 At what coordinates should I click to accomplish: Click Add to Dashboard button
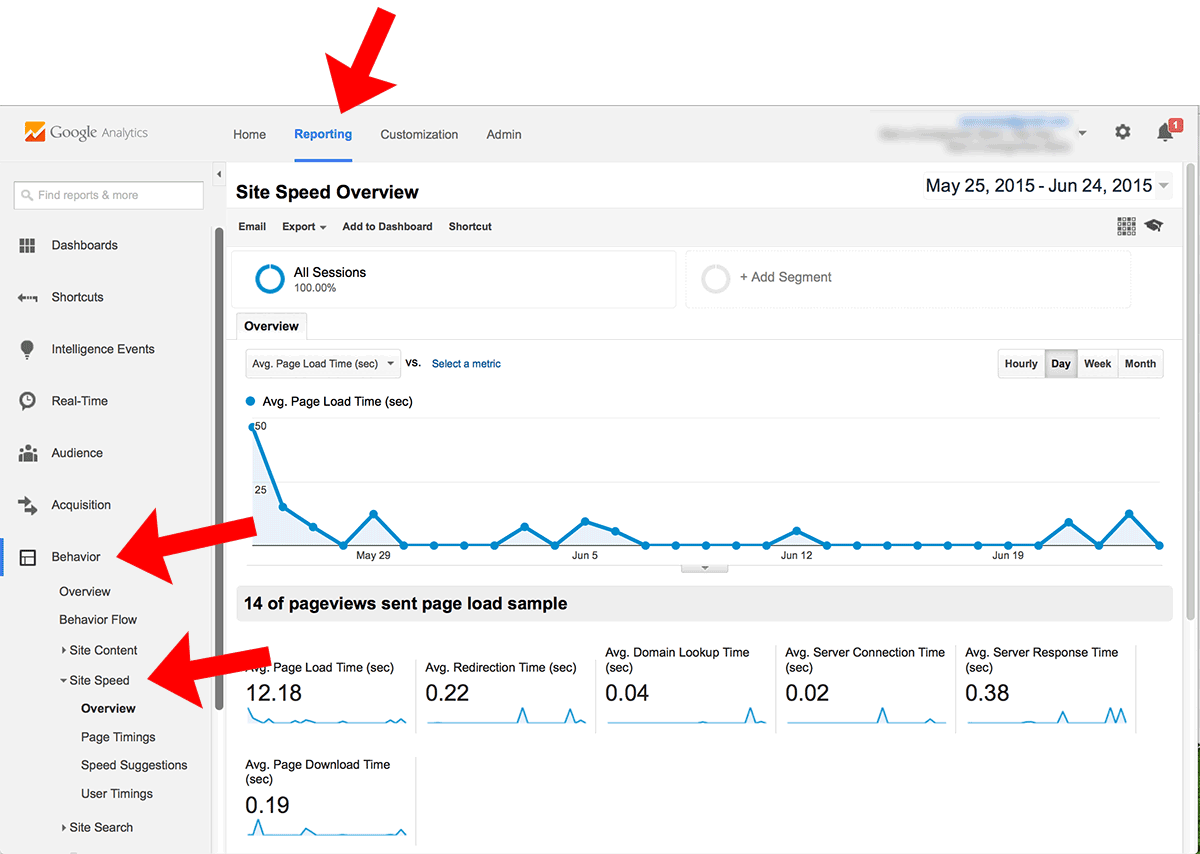tap(387, 227)
